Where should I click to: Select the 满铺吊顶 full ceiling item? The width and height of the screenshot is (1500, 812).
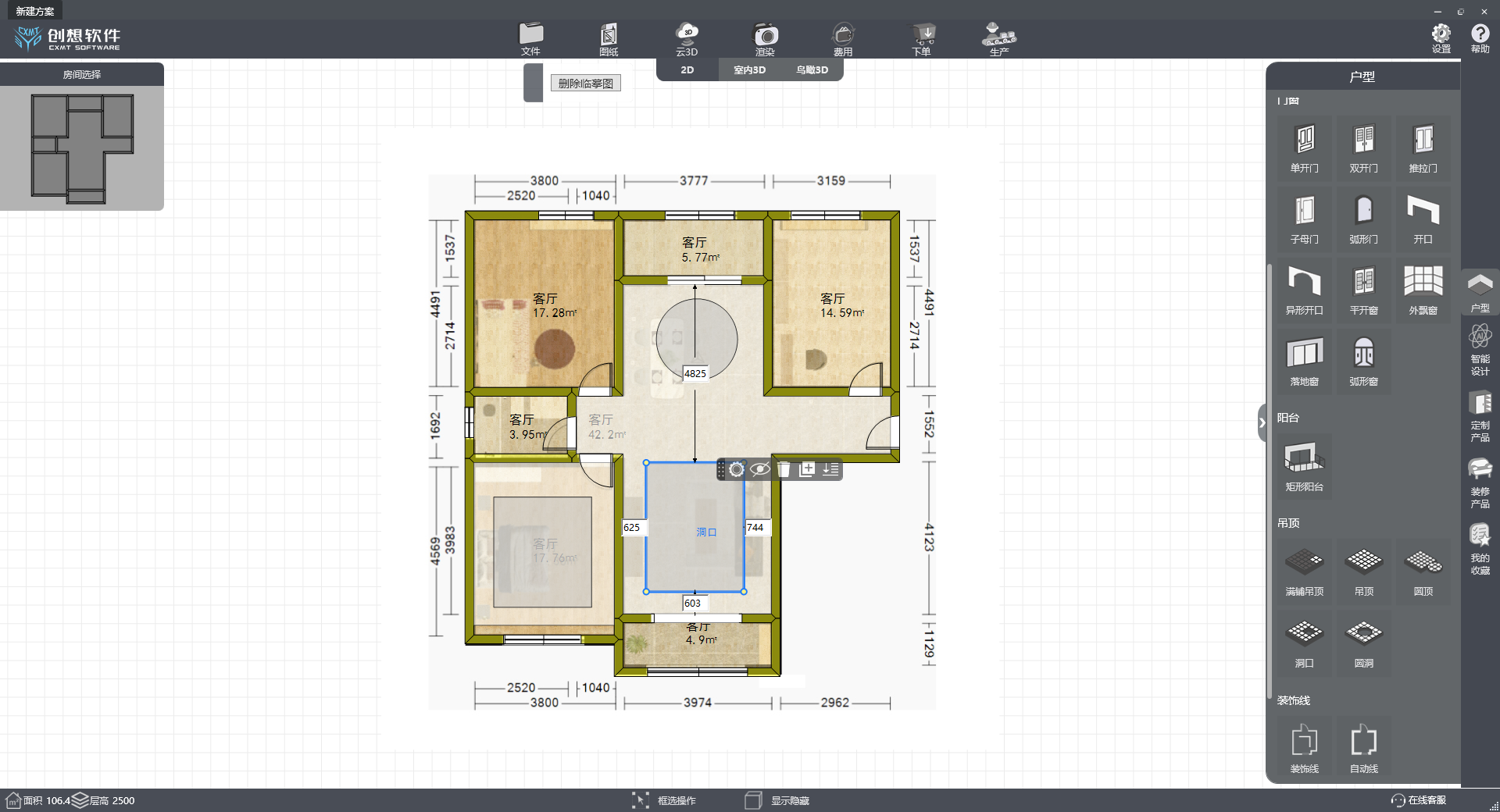1305,572
